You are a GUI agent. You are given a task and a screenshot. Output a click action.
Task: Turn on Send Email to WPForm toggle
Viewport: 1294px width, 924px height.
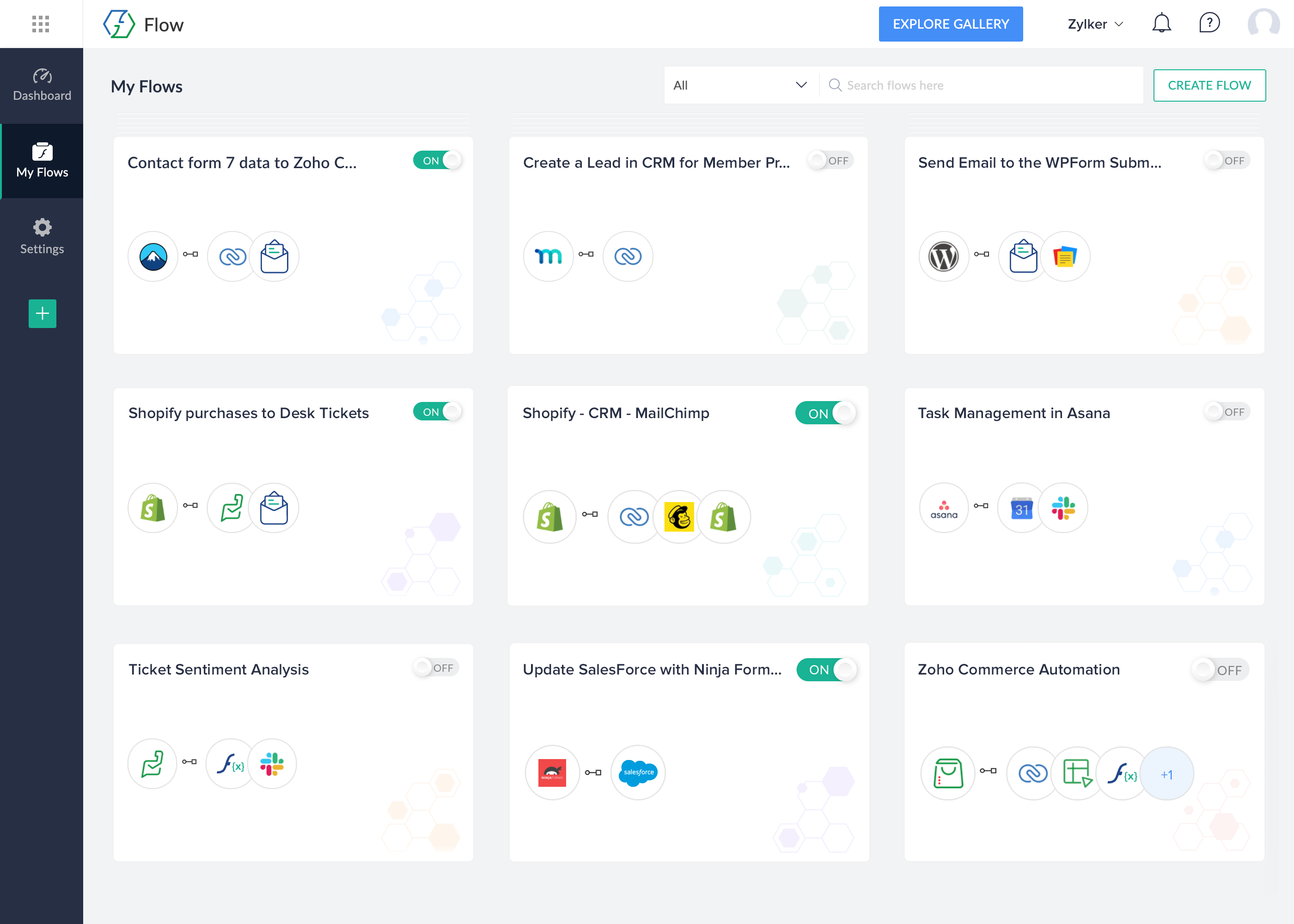point(1227,160)
